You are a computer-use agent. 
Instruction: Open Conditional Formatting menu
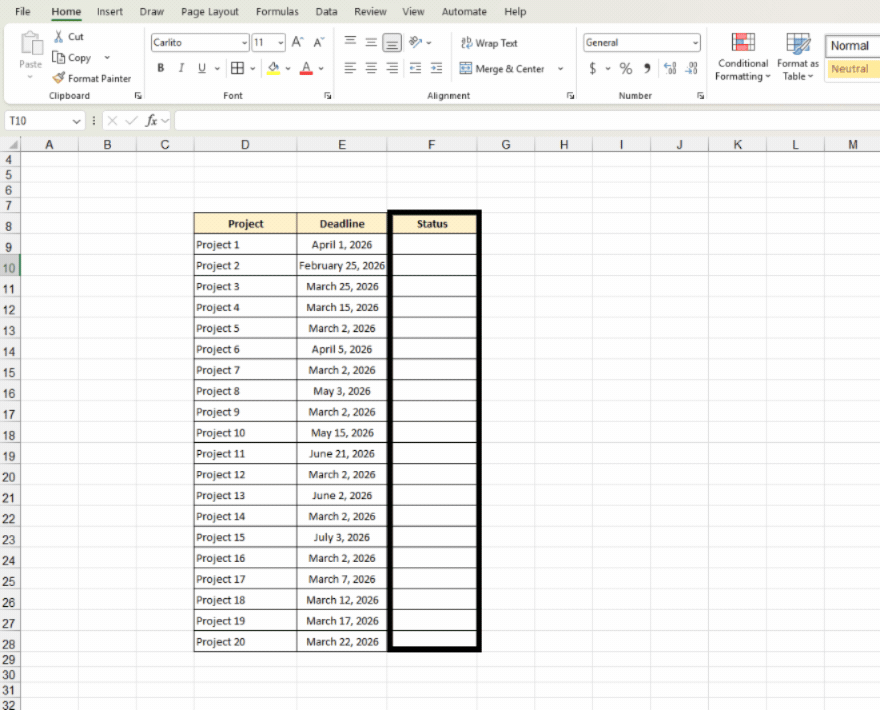pos(742,57)
